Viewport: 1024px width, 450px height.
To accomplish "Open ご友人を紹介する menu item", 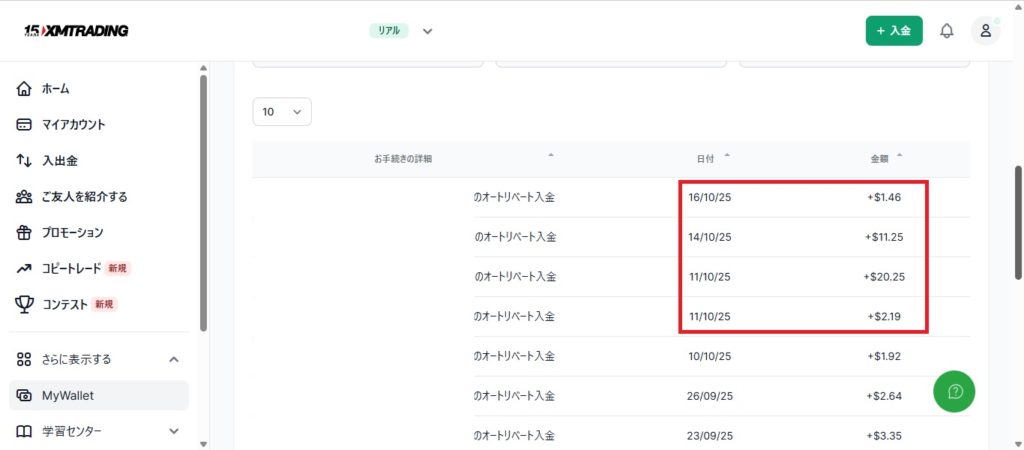I will [x=84, y=197].
